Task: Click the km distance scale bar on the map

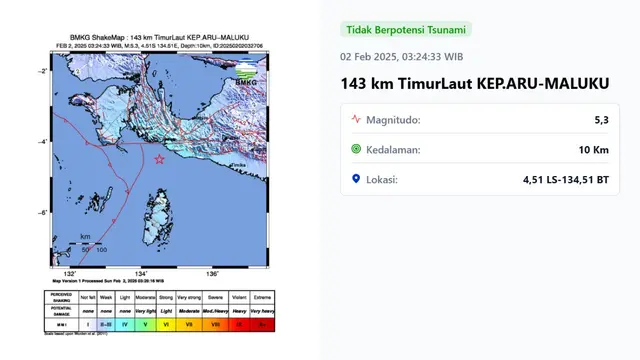Action: point(85,243)
